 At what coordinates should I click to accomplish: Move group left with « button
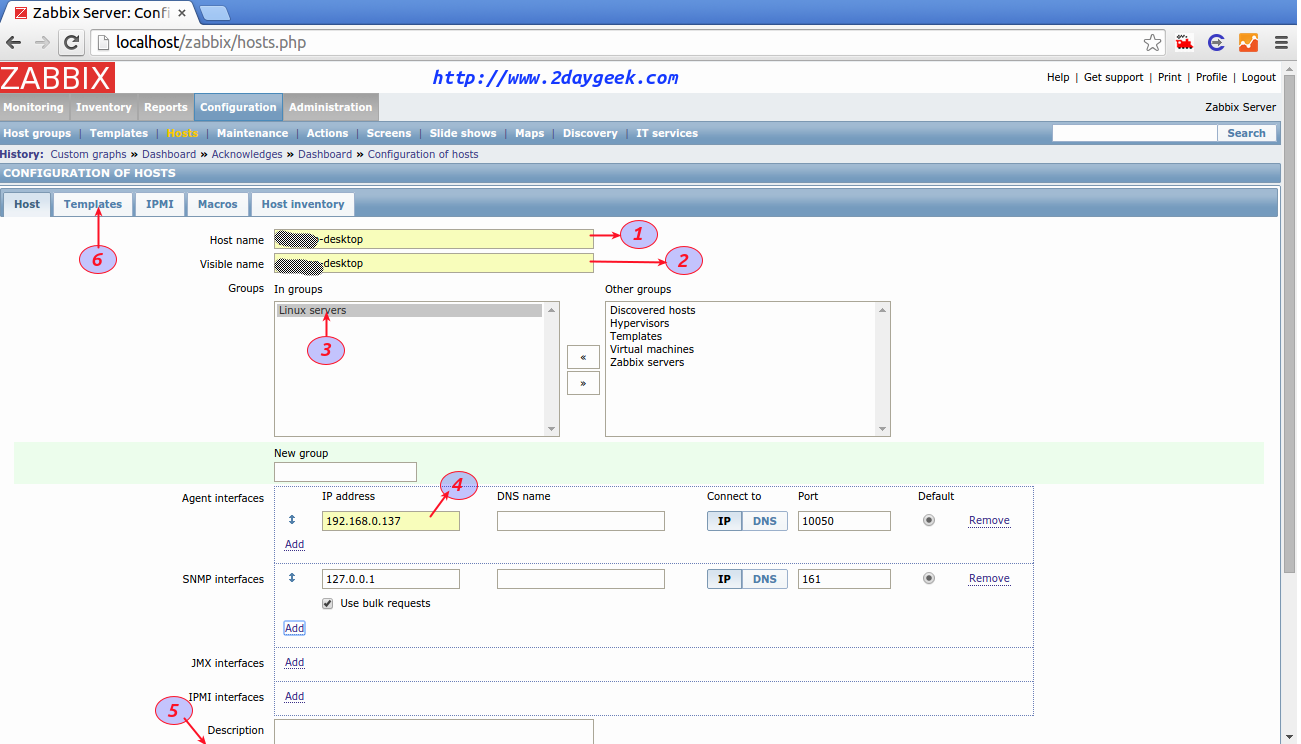point(583,357)
